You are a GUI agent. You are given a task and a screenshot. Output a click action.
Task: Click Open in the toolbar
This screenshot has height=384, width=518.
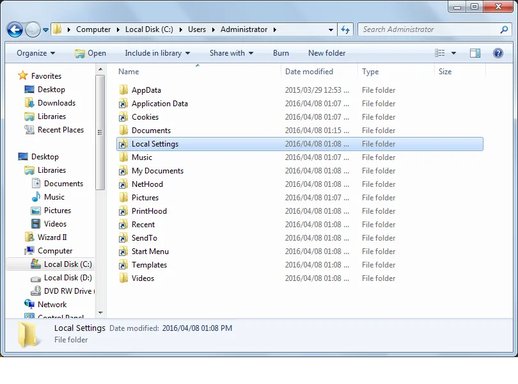pyautogui.click(x=90, y=53)
